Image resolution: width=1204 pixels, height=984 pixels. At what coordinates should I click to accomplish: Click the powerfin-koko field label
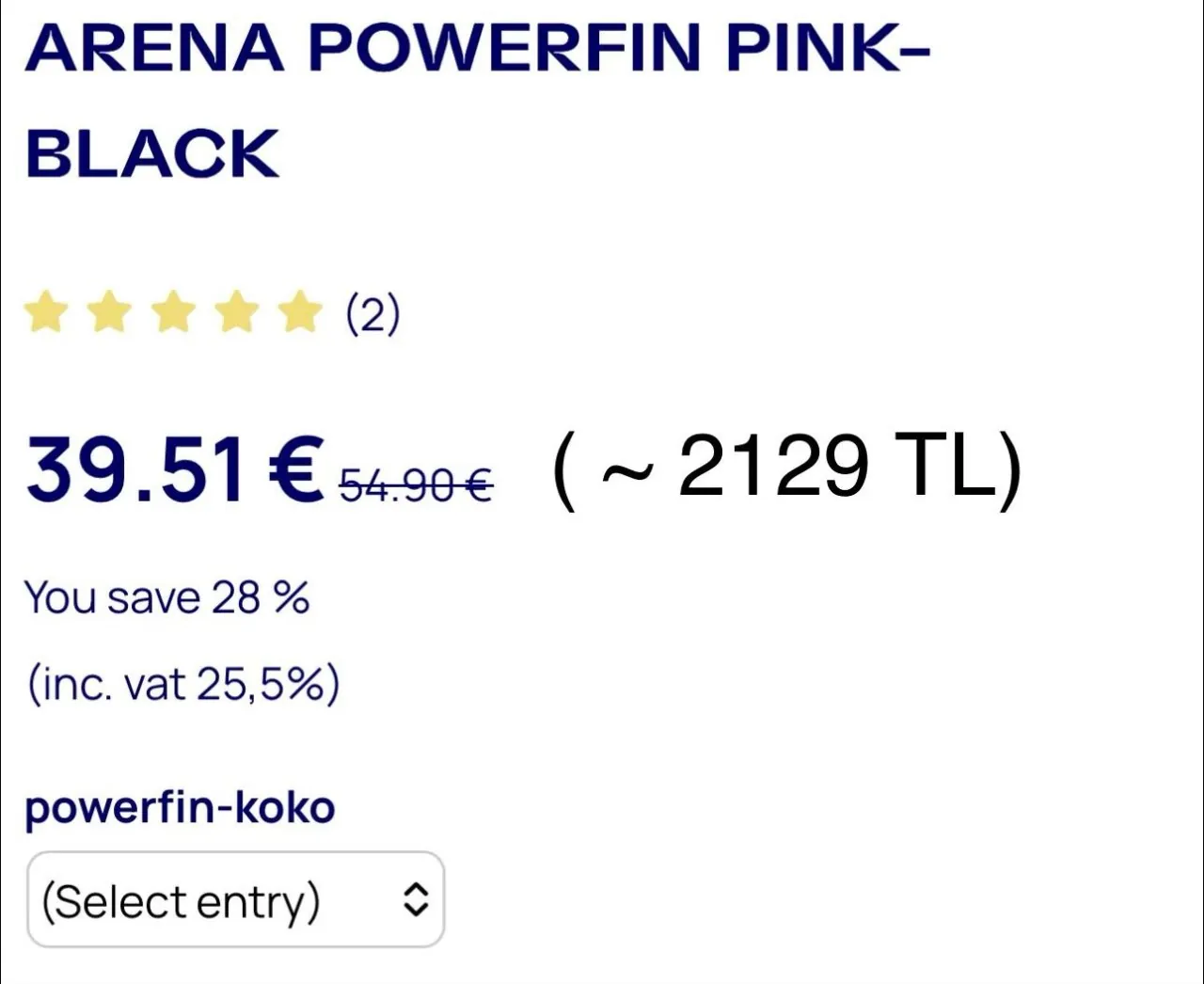(180, 809)
